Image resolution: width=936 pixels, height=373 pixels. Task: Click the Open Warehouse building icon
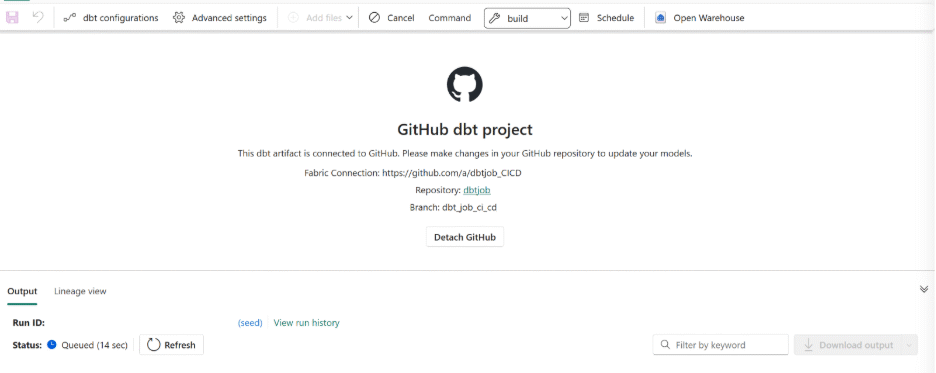(x=660, y=18)
